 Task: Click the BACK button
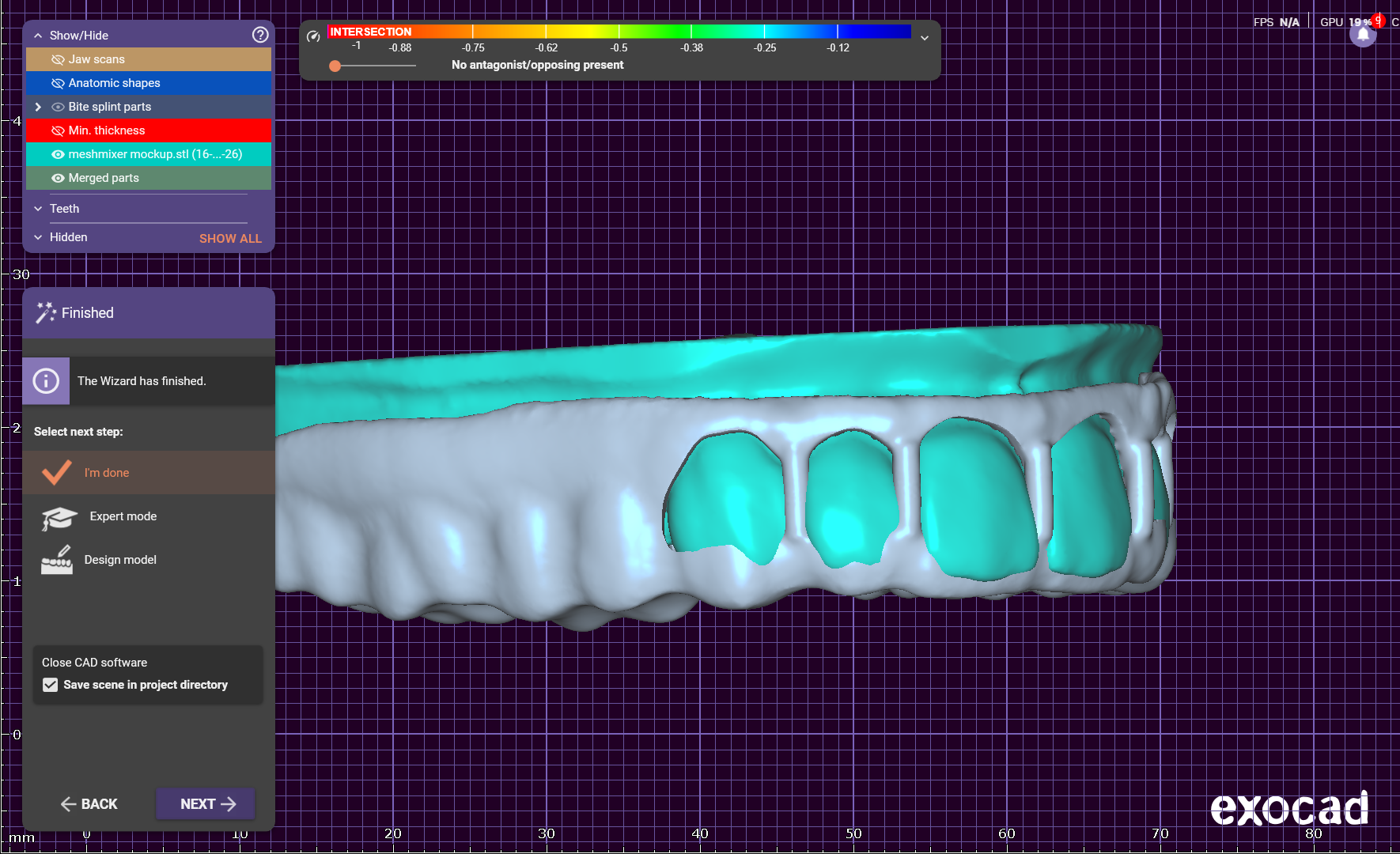pos(89,803)
